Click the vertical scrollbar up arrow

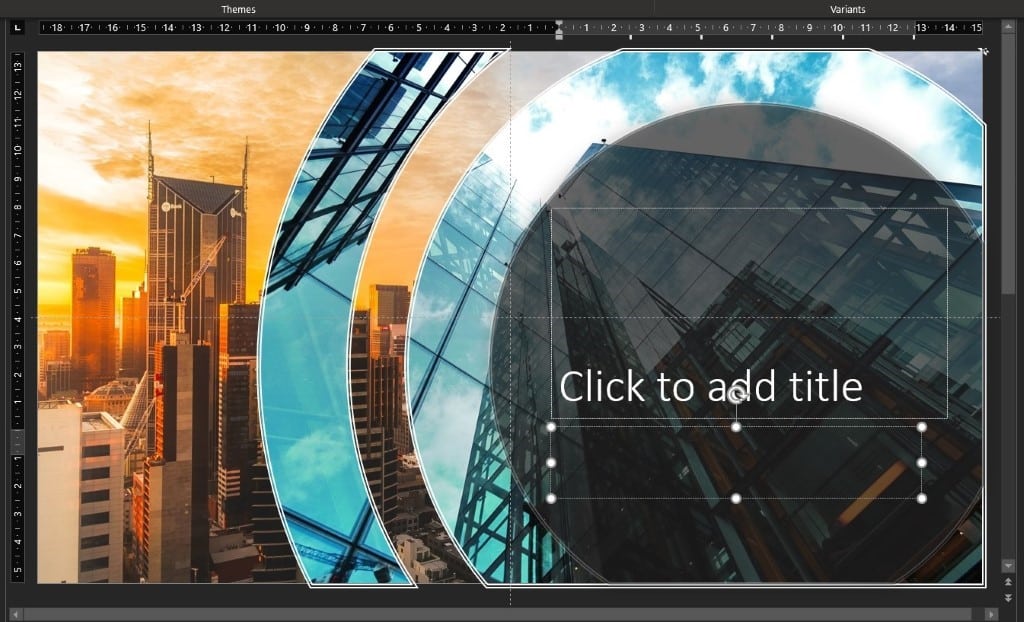1008,27
